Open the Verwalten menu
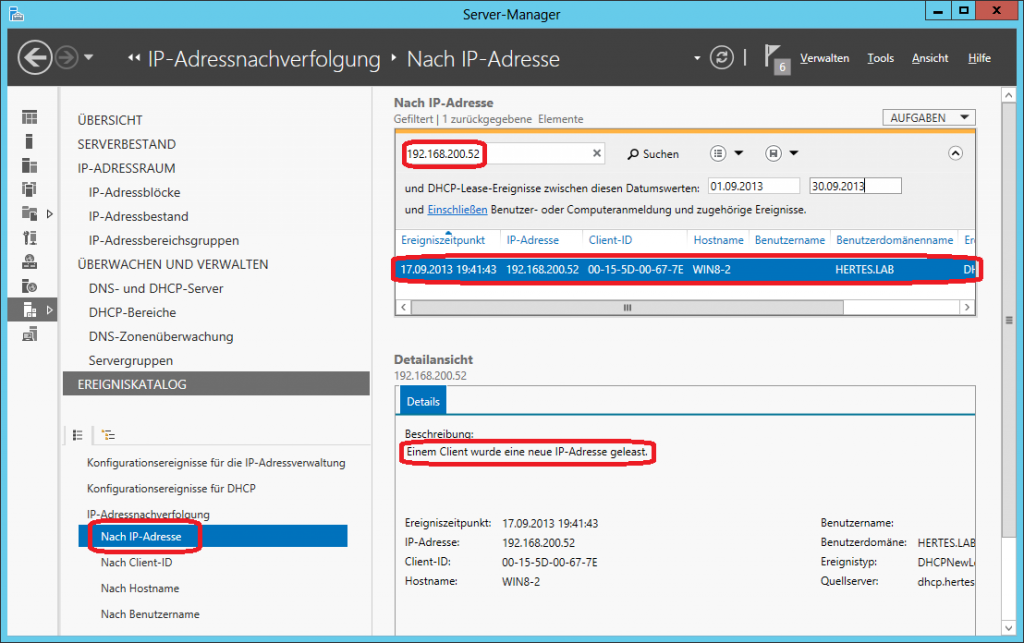The image size is (1024, 643). pyautogui.click(x=824, y=58)
